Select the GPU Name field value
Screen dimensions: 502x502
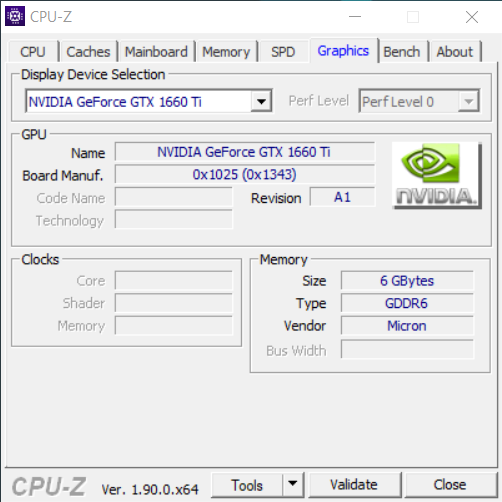coord(245,152)
